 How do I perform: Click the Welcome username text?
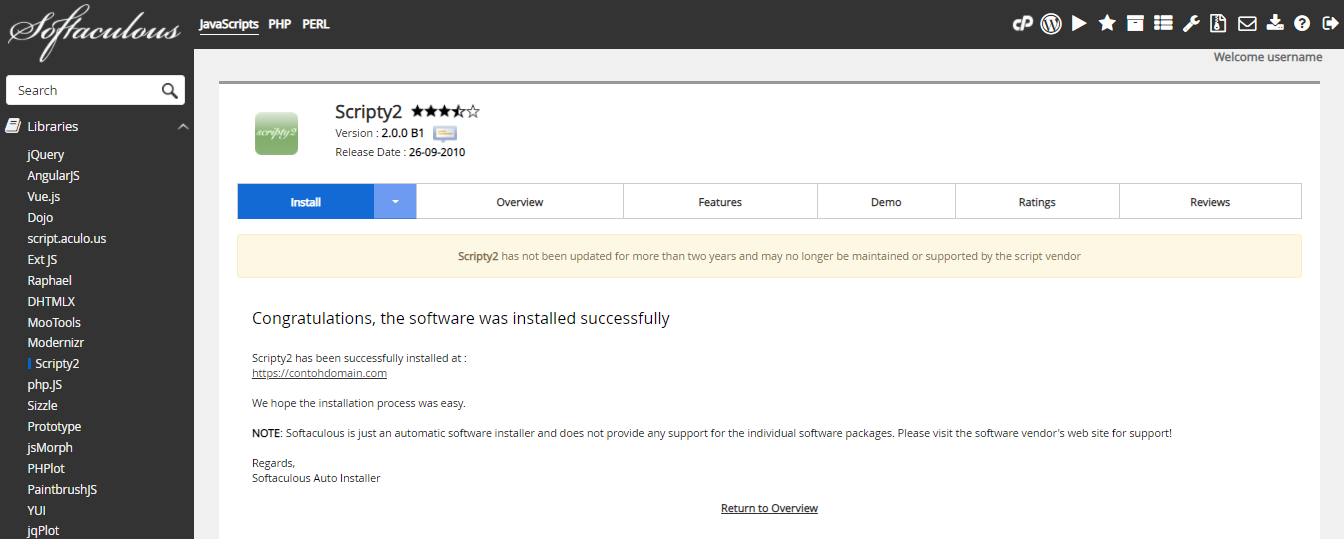(1268, 57)
